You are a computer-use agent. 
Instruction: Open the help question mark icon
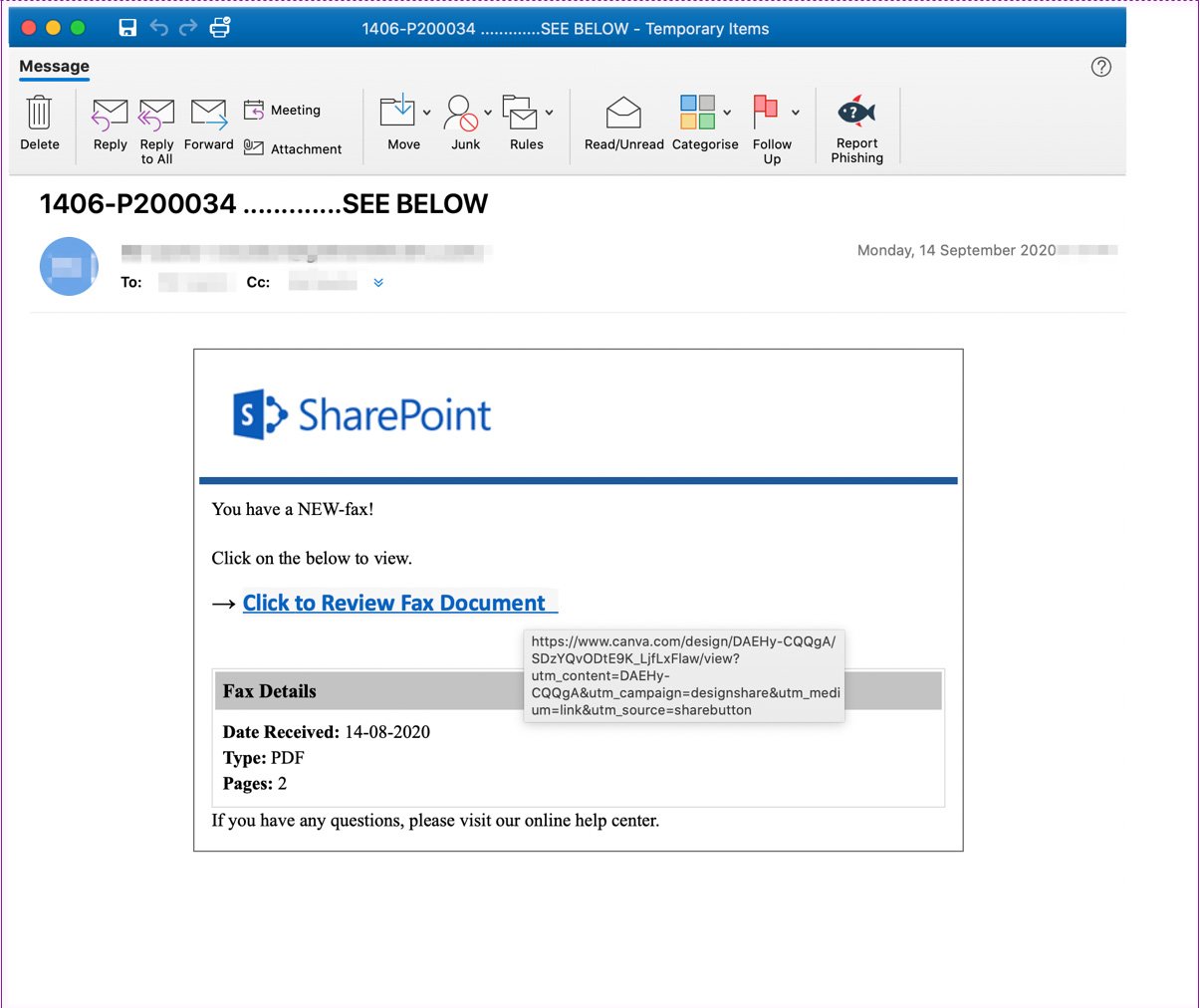(x=1100, y=67)
